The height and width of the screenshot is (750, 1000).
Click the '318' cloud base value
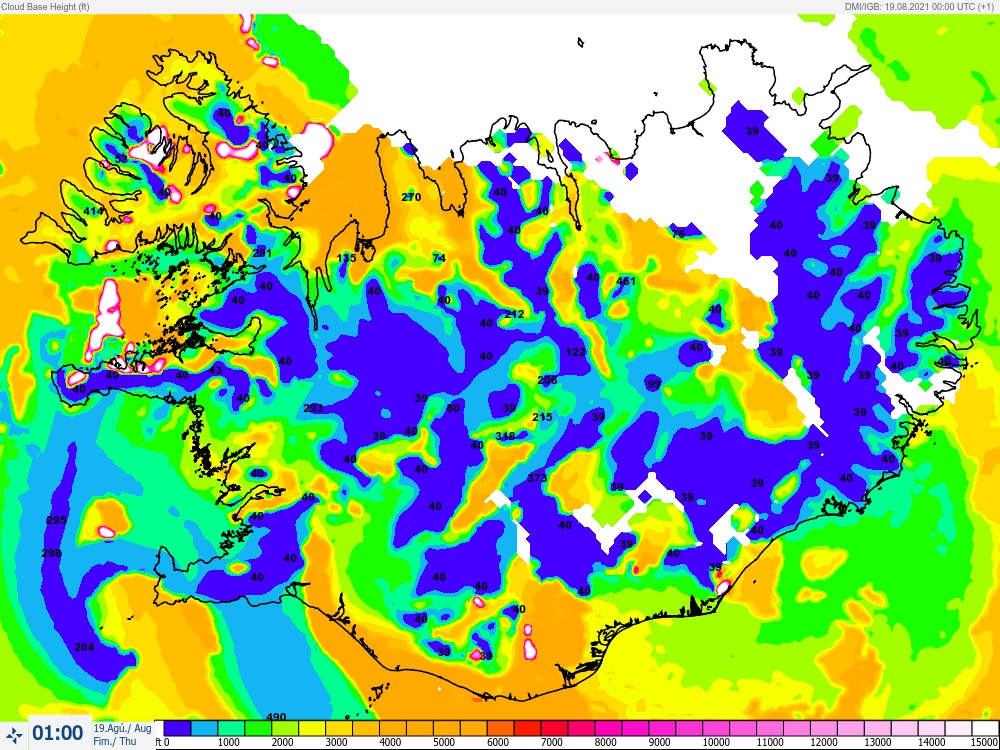pyautogui.click(x=505, y=436)
